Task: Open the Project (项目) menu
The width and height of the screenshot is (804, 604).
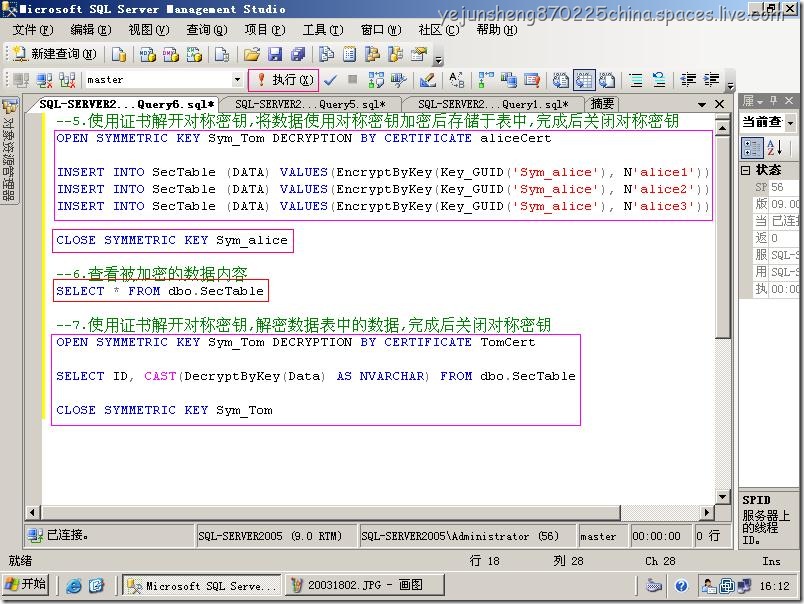Action: click(265, 30)
